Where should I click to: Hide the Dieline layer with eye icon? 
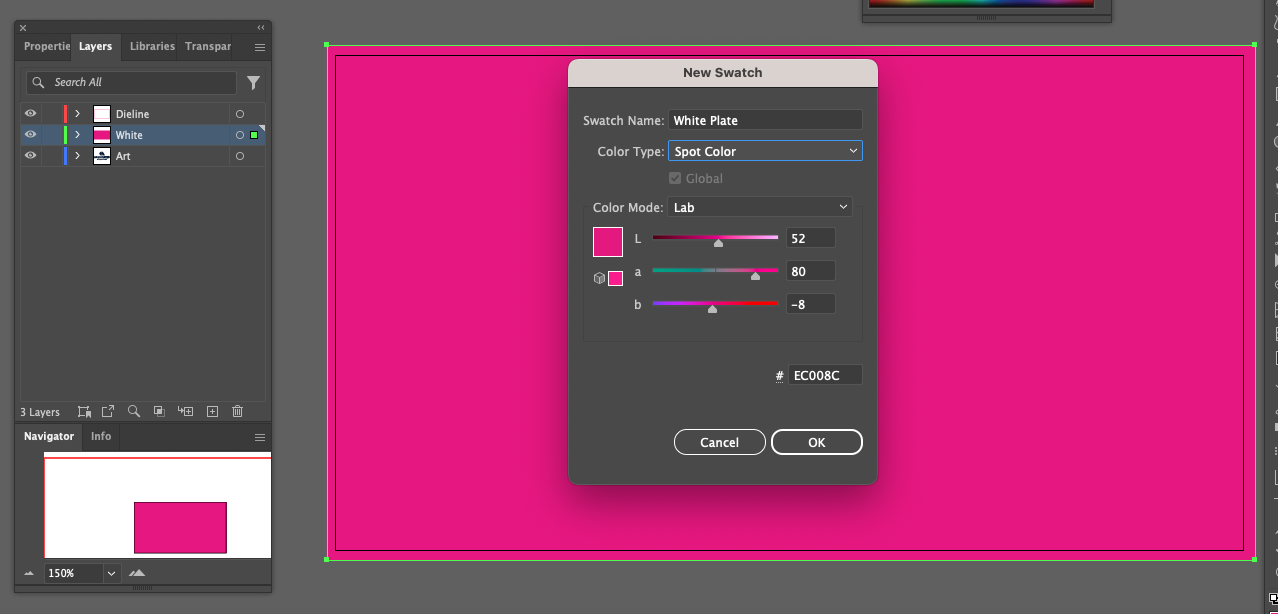(30, 114)
